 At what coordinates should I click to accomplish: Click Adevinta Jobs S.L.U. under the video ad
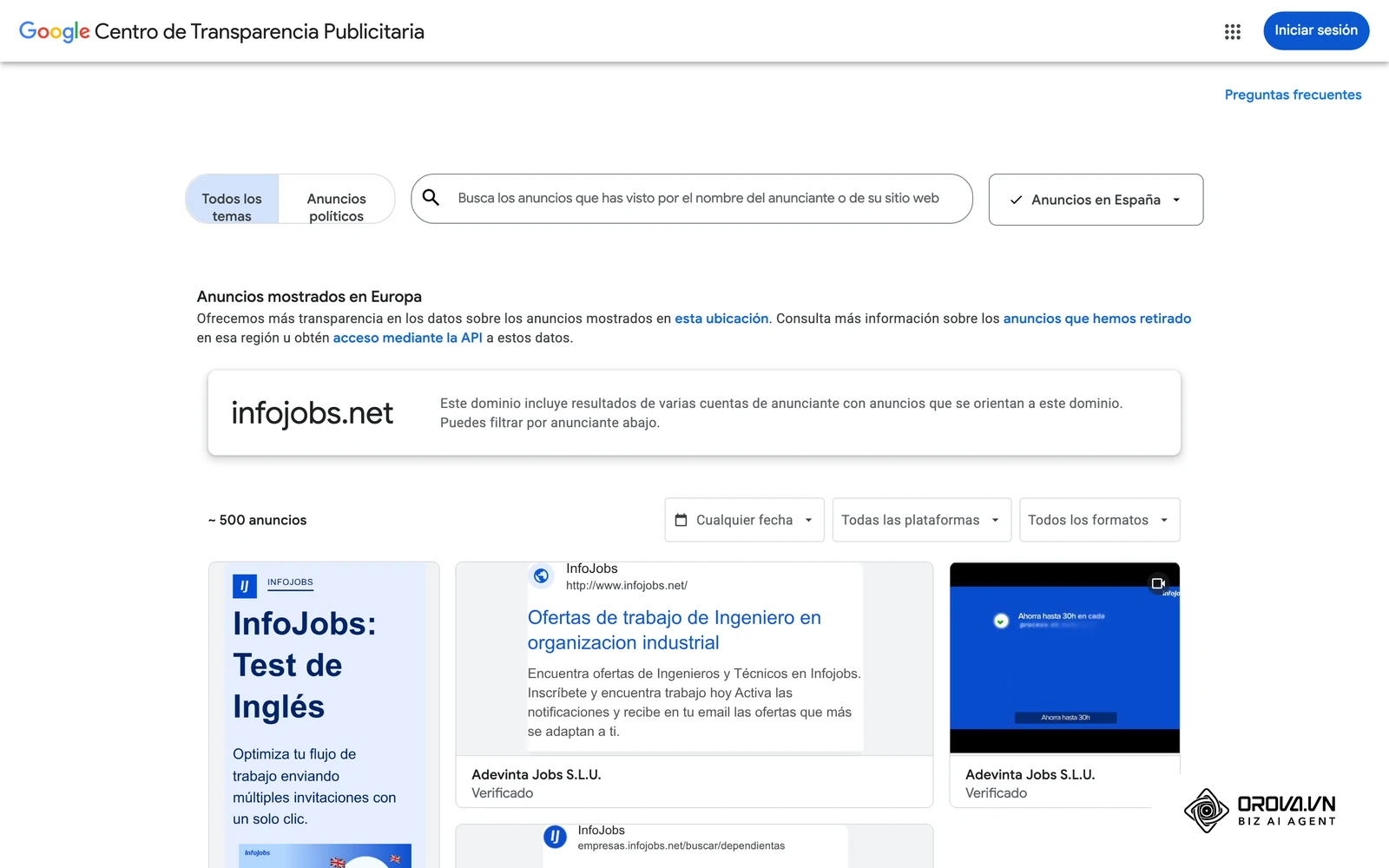click(x=1030, y=774)
